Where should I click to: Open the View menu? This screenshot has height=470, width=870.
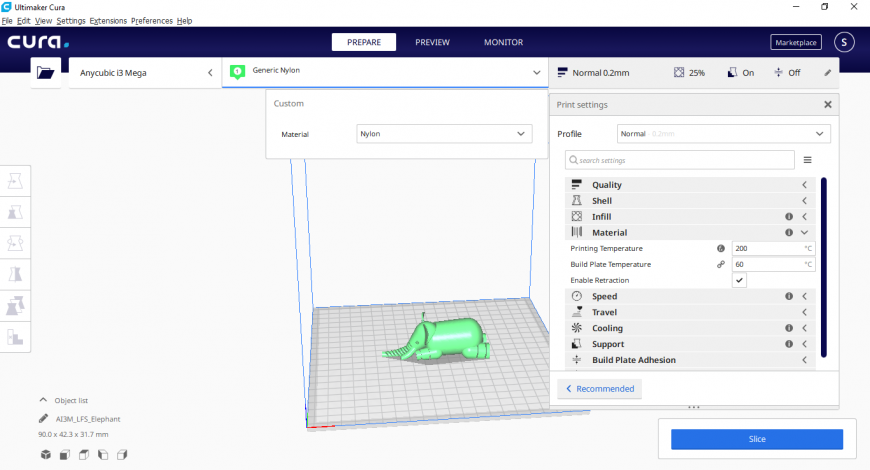[43, 21]
